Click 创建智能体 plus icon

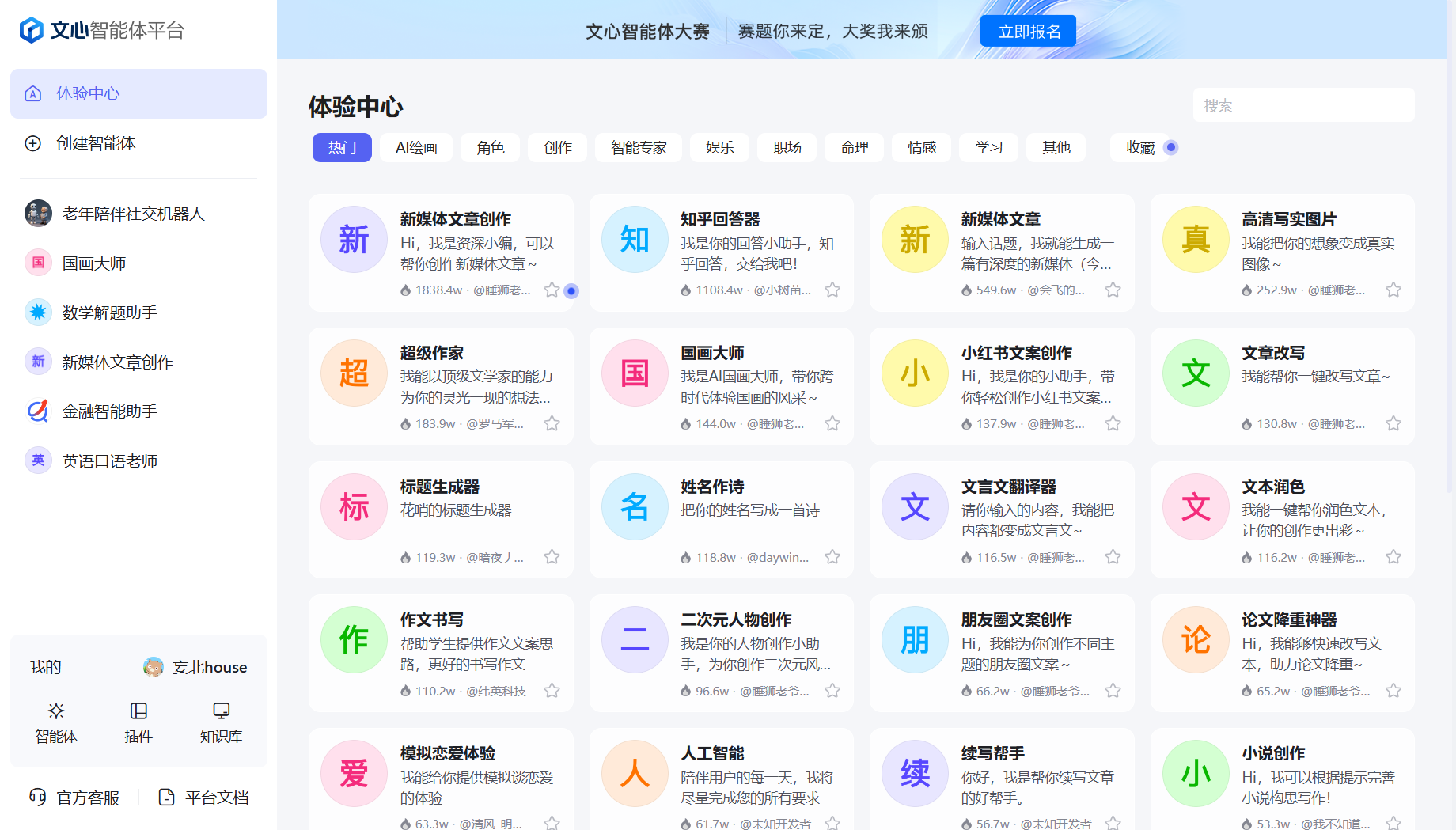click(33, 143)
